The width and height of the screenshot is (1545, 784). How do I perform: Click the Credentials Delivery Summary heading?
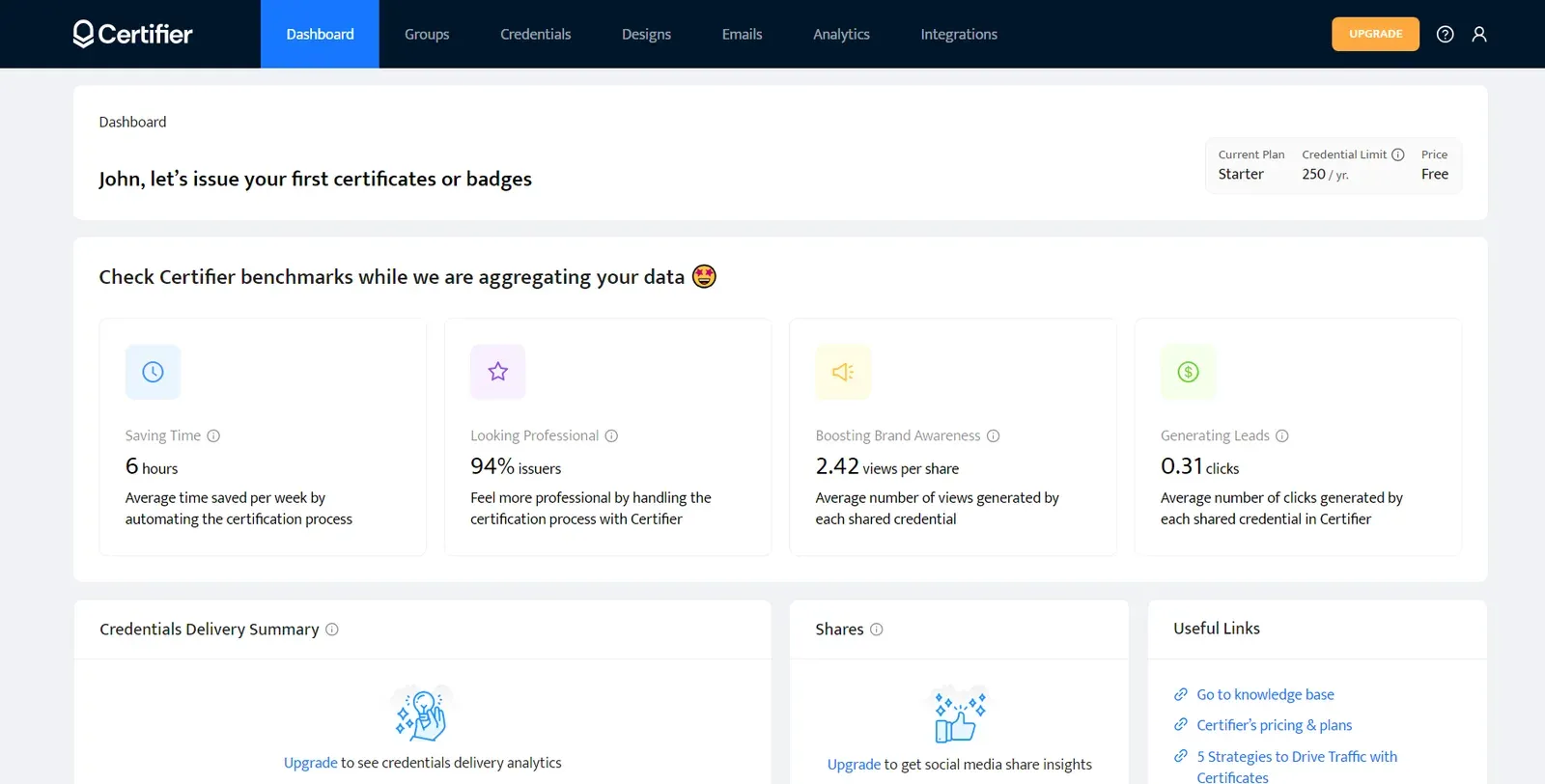click(x=210, y=630)
